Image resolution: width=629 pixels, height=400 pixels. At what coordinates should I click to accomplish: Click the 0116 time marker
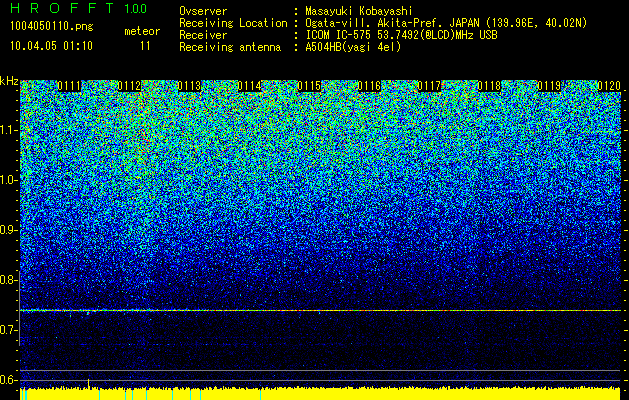point(369,86)
